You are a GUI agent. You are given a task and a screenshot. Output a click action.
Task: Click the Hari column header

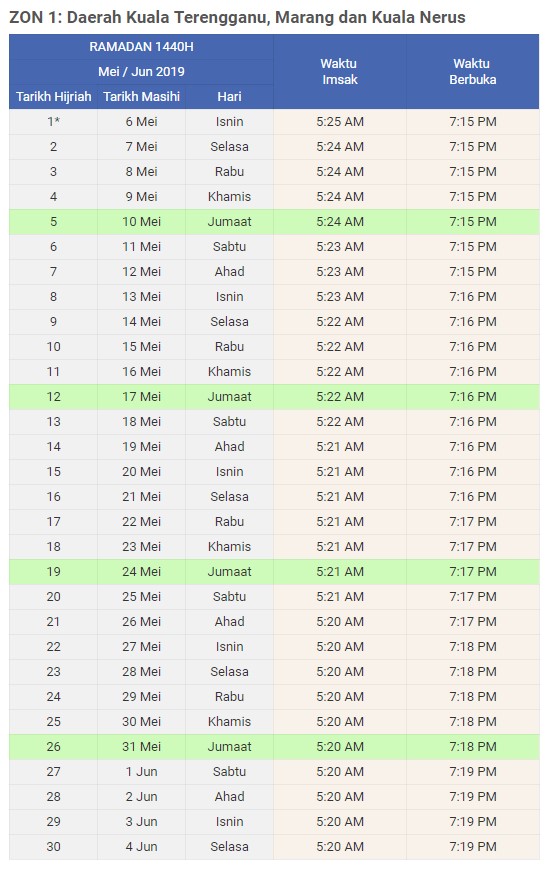229,97
